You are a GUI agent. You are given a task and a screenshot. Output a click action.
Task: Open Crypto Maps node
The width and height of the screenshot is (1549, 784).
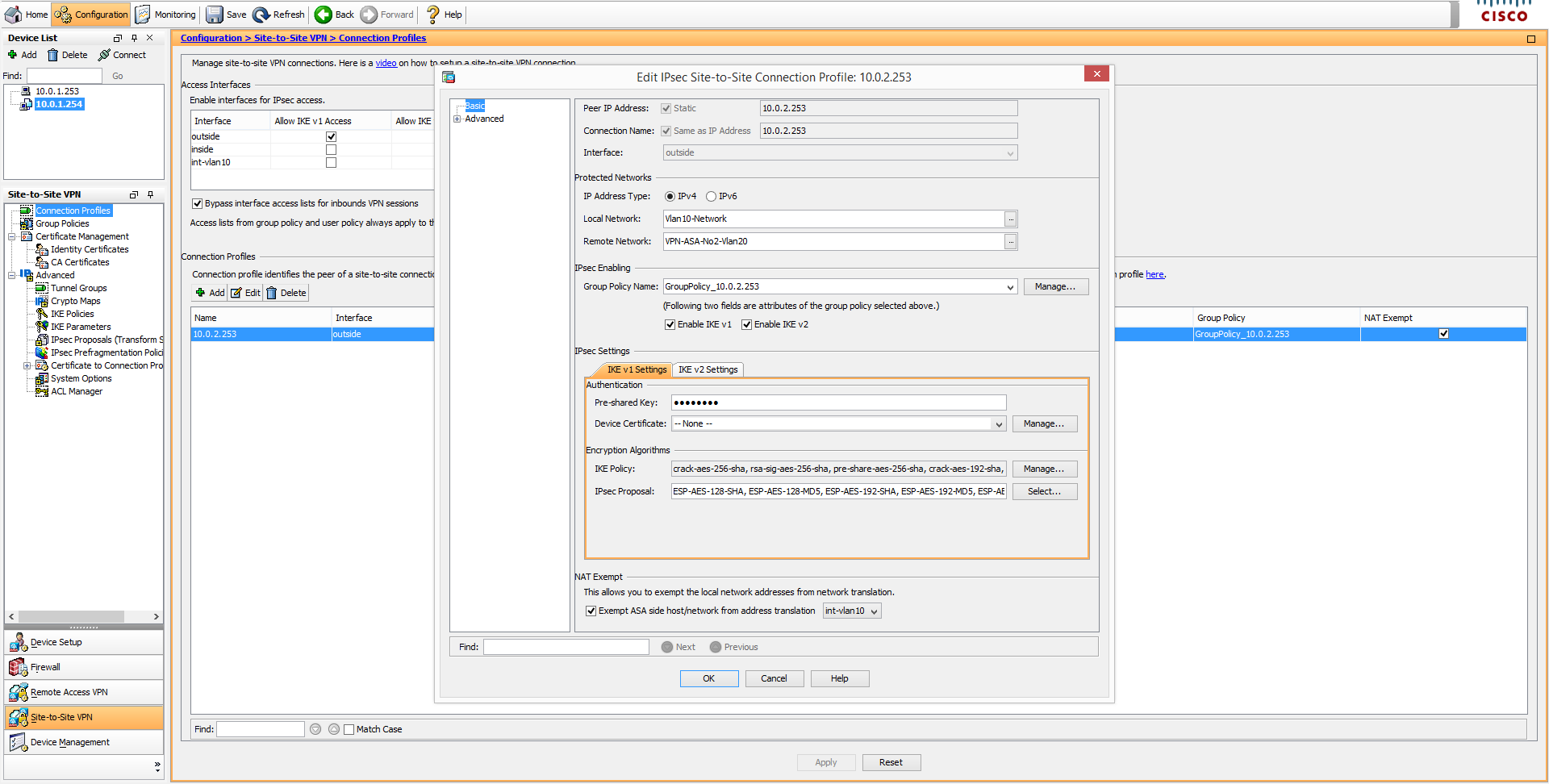[75, 301]
